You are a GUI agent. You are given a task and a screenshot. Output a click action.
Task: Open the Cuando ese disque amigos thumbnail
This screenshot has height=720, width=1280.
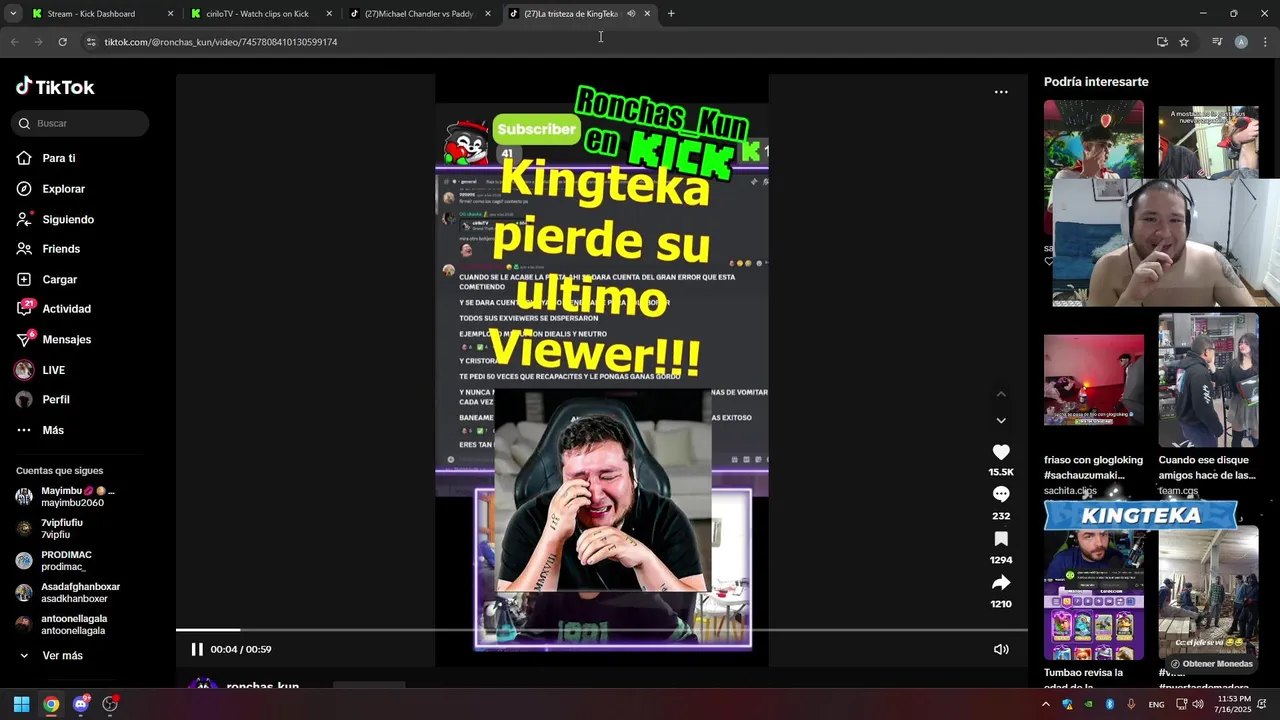(1208, 380)
